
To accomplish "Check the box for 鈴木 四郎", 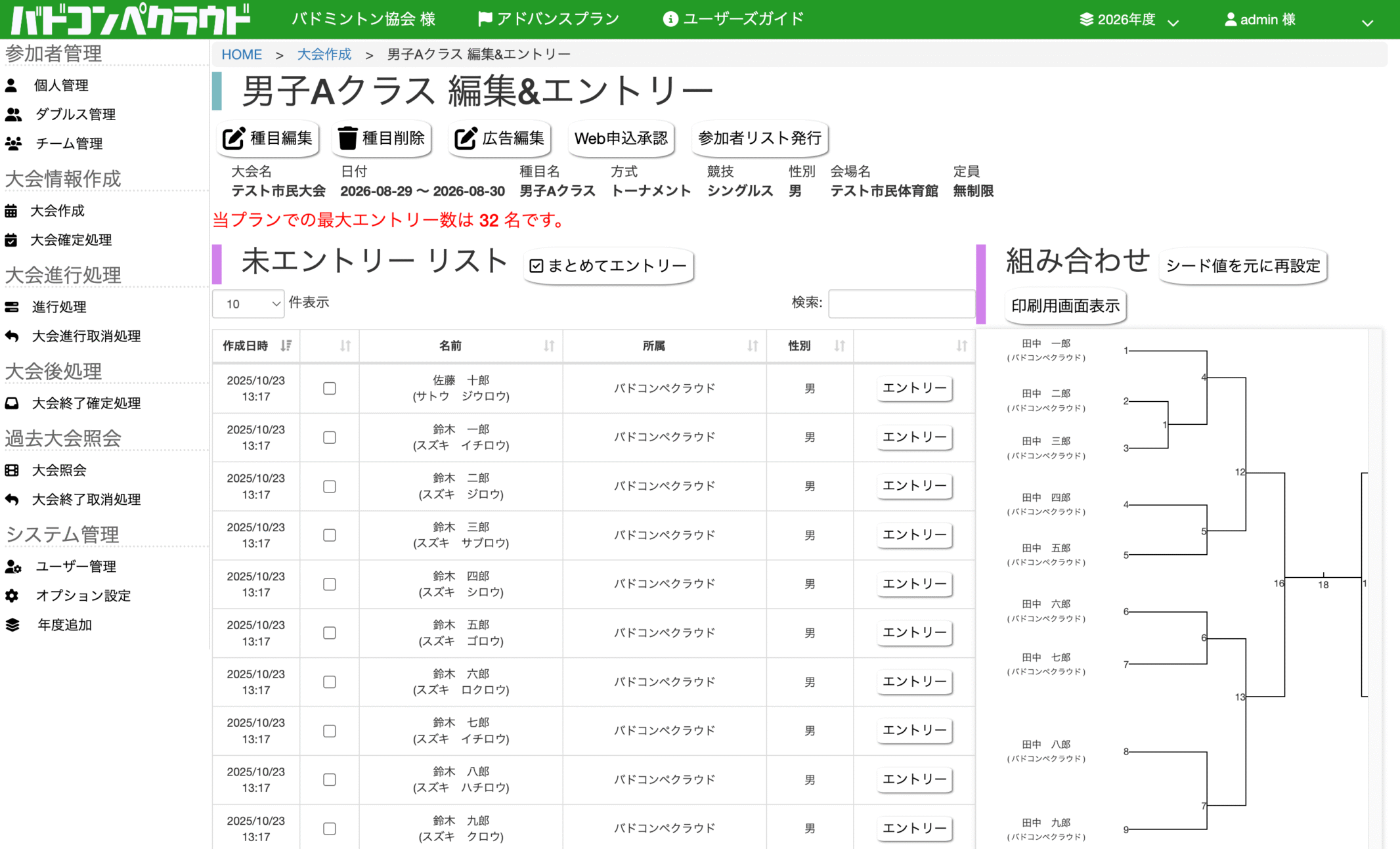I will tap(330, 584).
